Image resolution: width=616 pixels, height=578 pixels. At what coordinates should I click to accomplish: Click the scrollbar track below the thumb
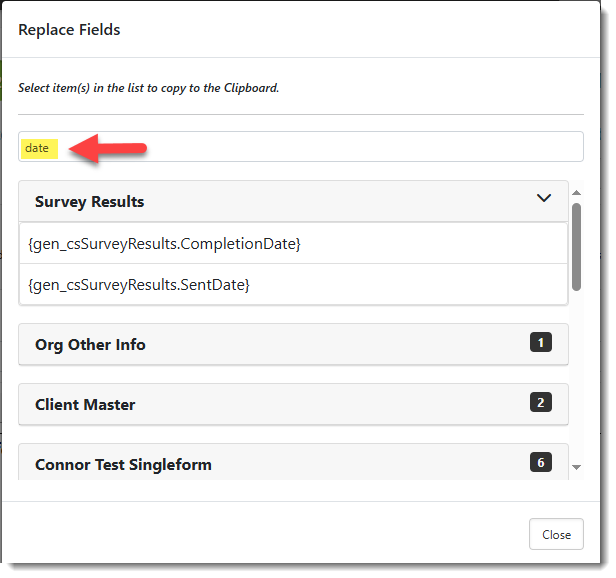[577, 380]
